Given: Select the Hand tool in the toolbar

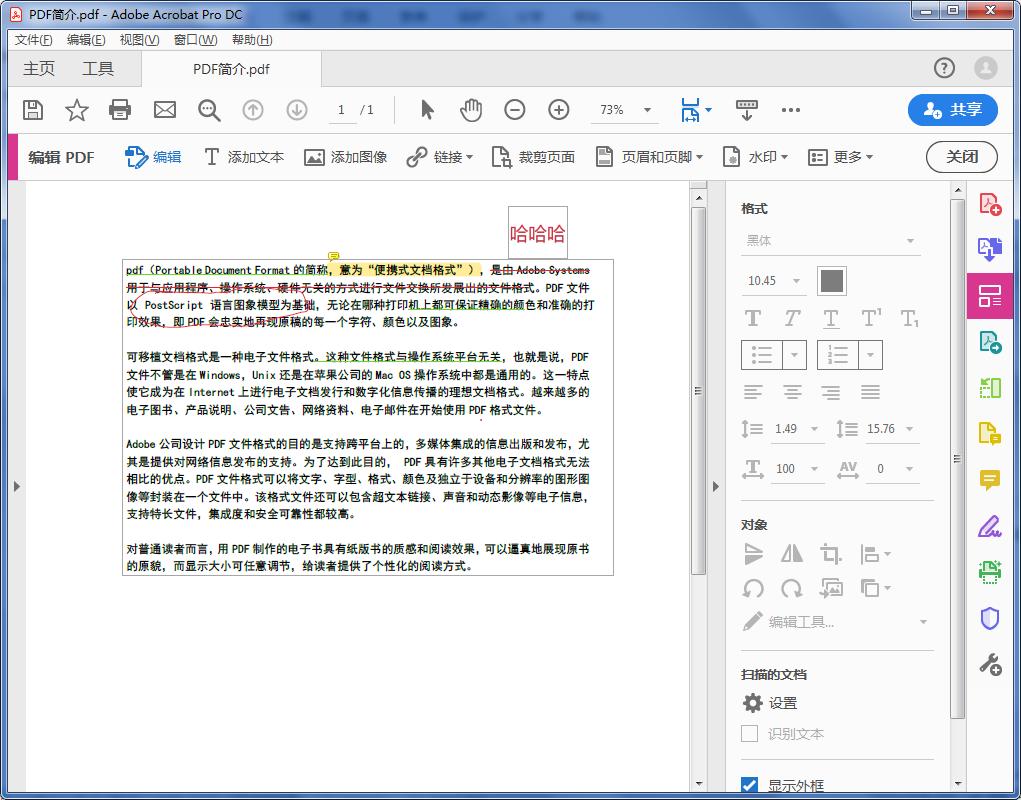Looking at the screenshot, I should (x=470, y=110).
